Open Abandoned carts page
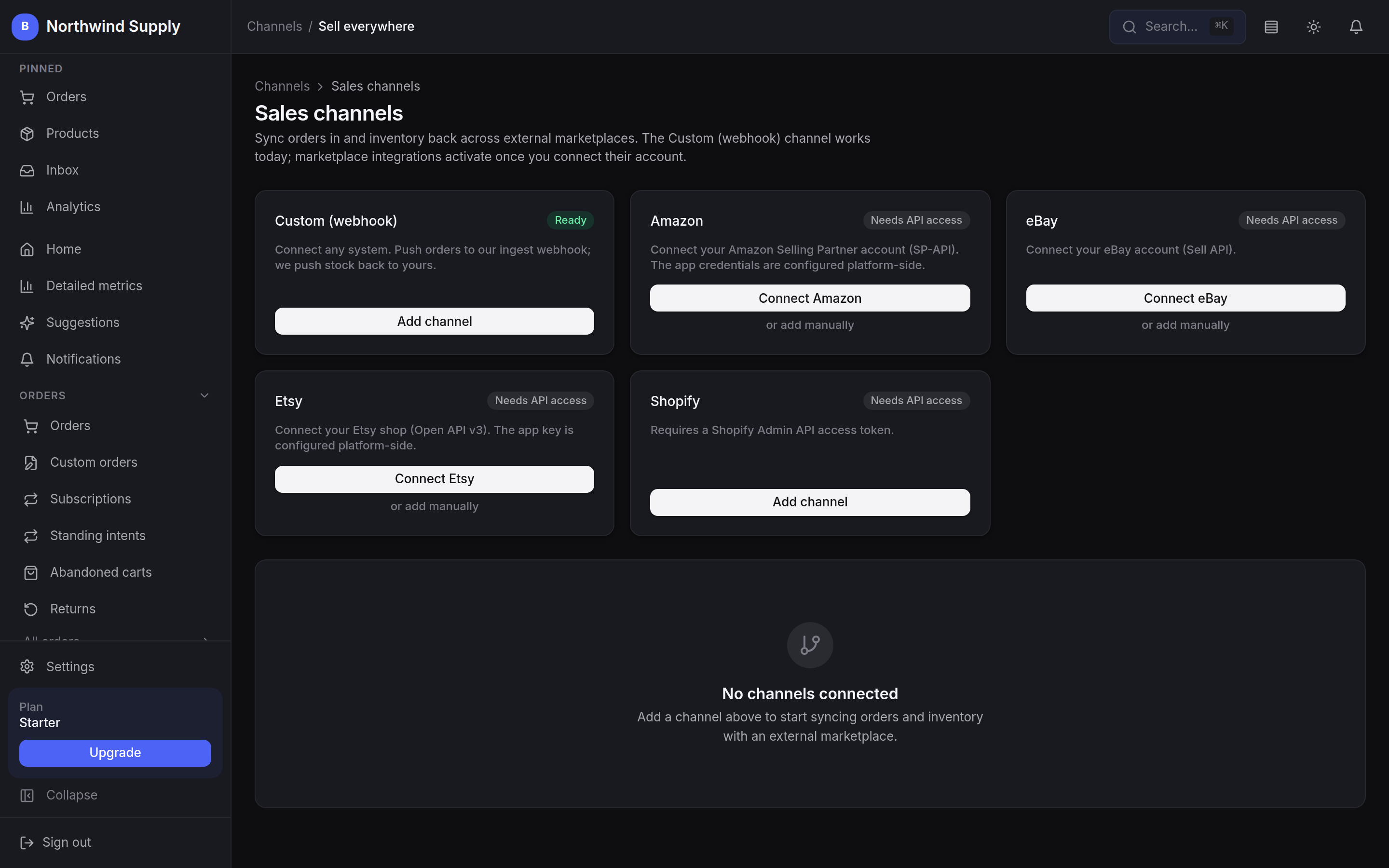 pos(115,573)
